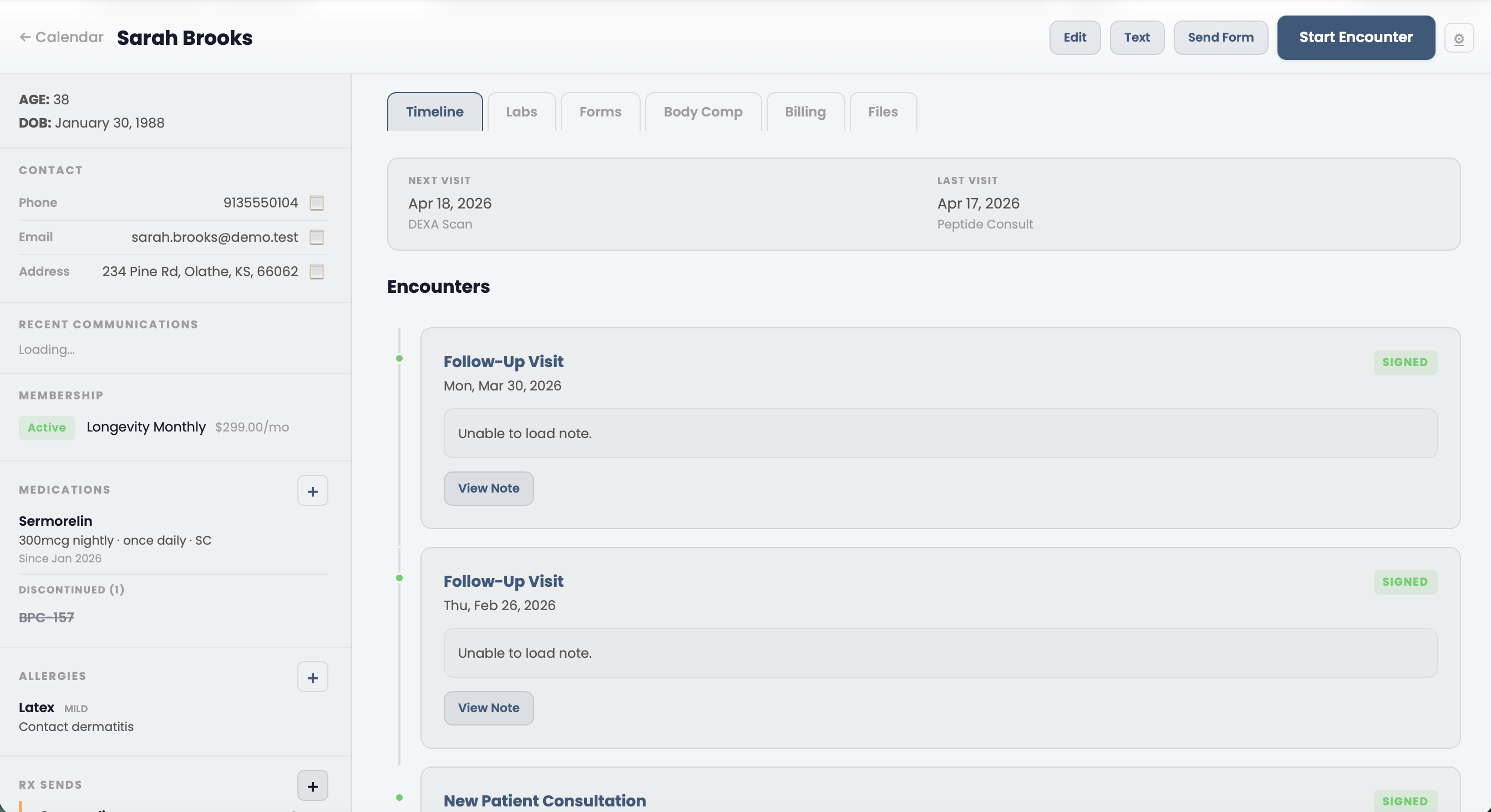
Task: Copy the Pine Rd address
Action: [316, 271]
